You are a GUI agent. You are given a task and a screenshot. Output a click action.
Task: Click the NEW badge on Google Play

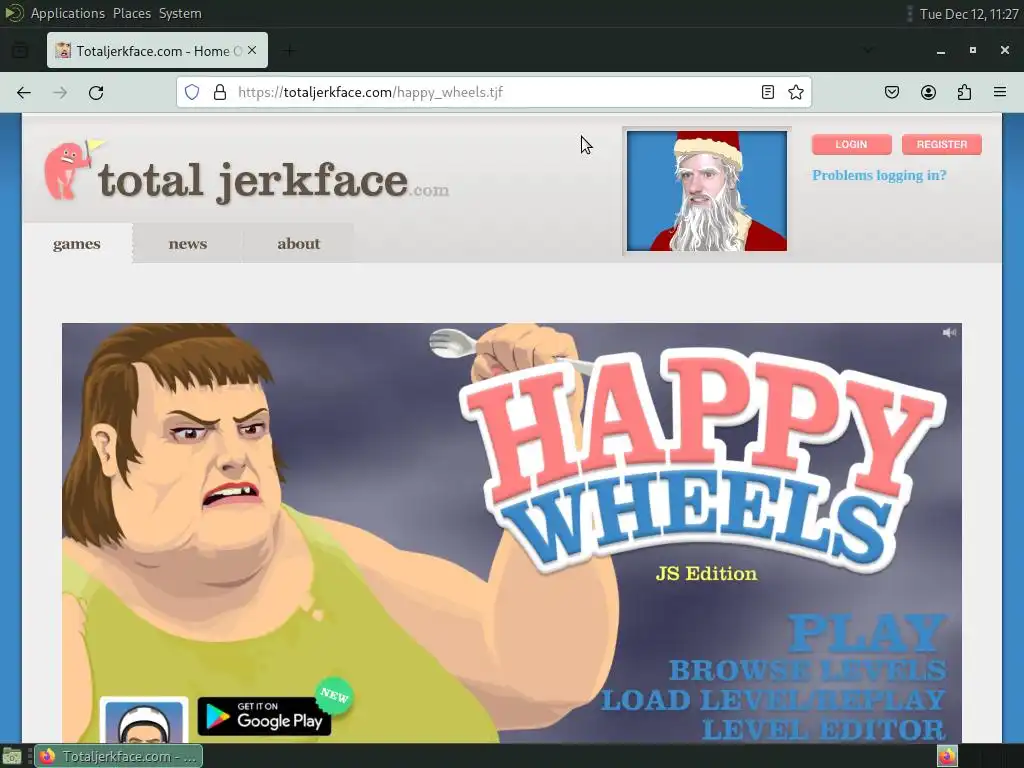pyautogui.click(x=334, y=696)
